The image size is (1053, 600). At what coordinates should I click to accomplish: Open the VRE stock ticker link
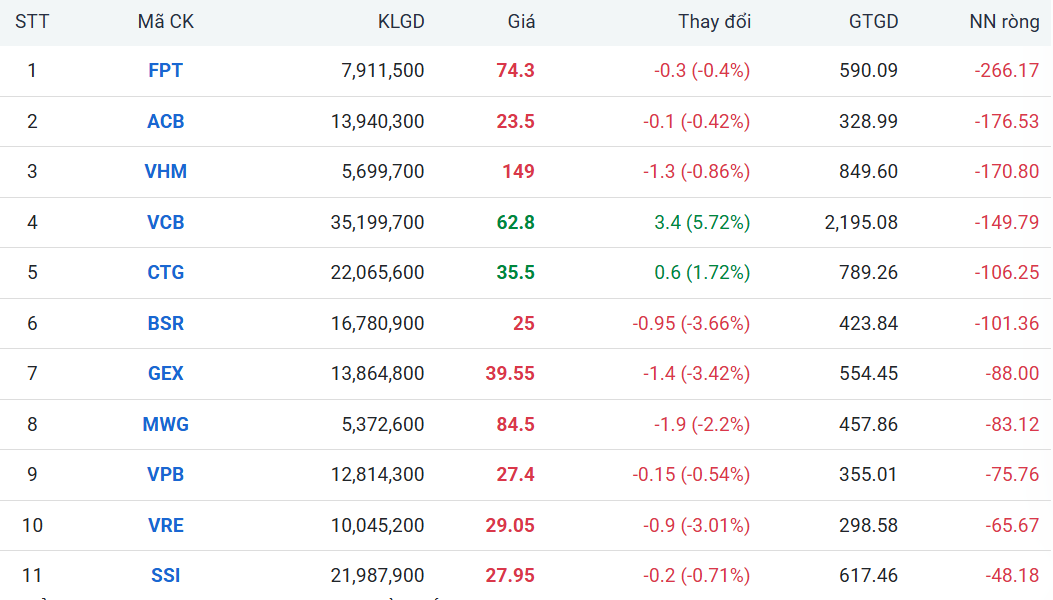(165, 525)
